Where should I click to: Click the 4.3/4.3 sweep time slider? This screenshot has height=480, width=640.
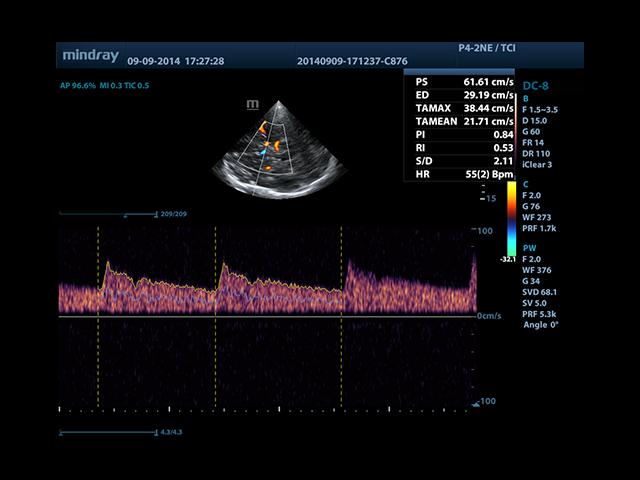108,433
